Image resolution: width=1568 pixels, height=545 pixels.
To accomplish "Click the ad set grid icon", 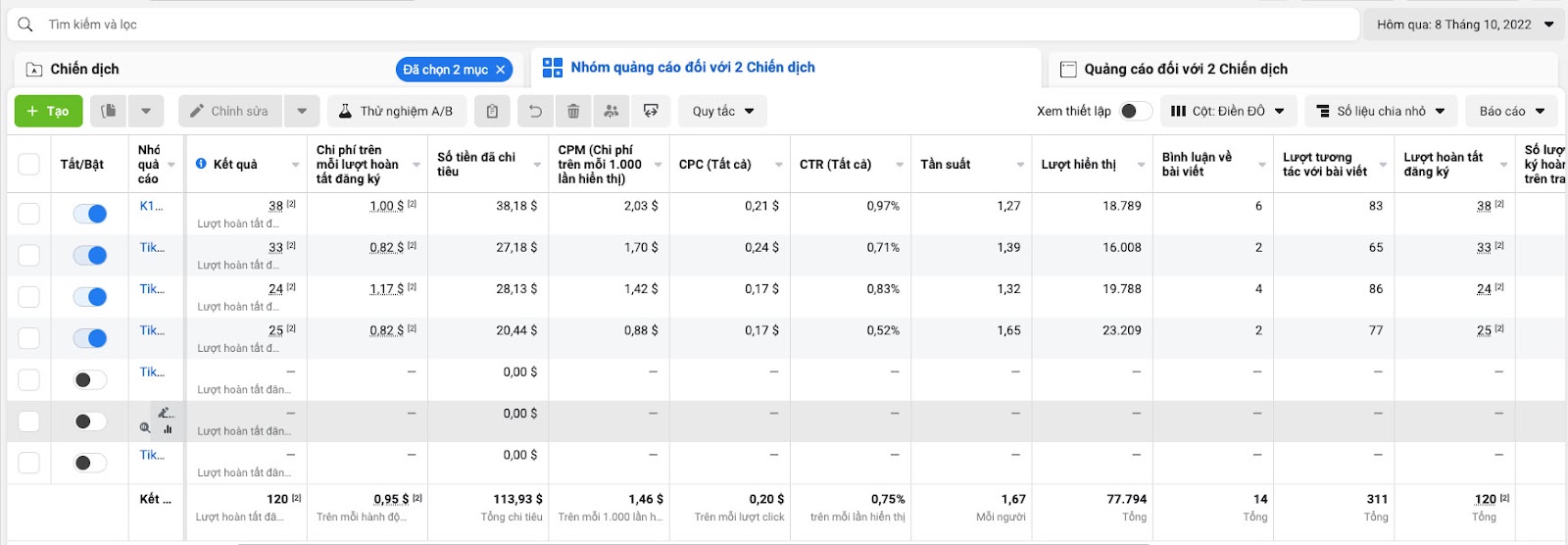I will [x=553, y=68].
